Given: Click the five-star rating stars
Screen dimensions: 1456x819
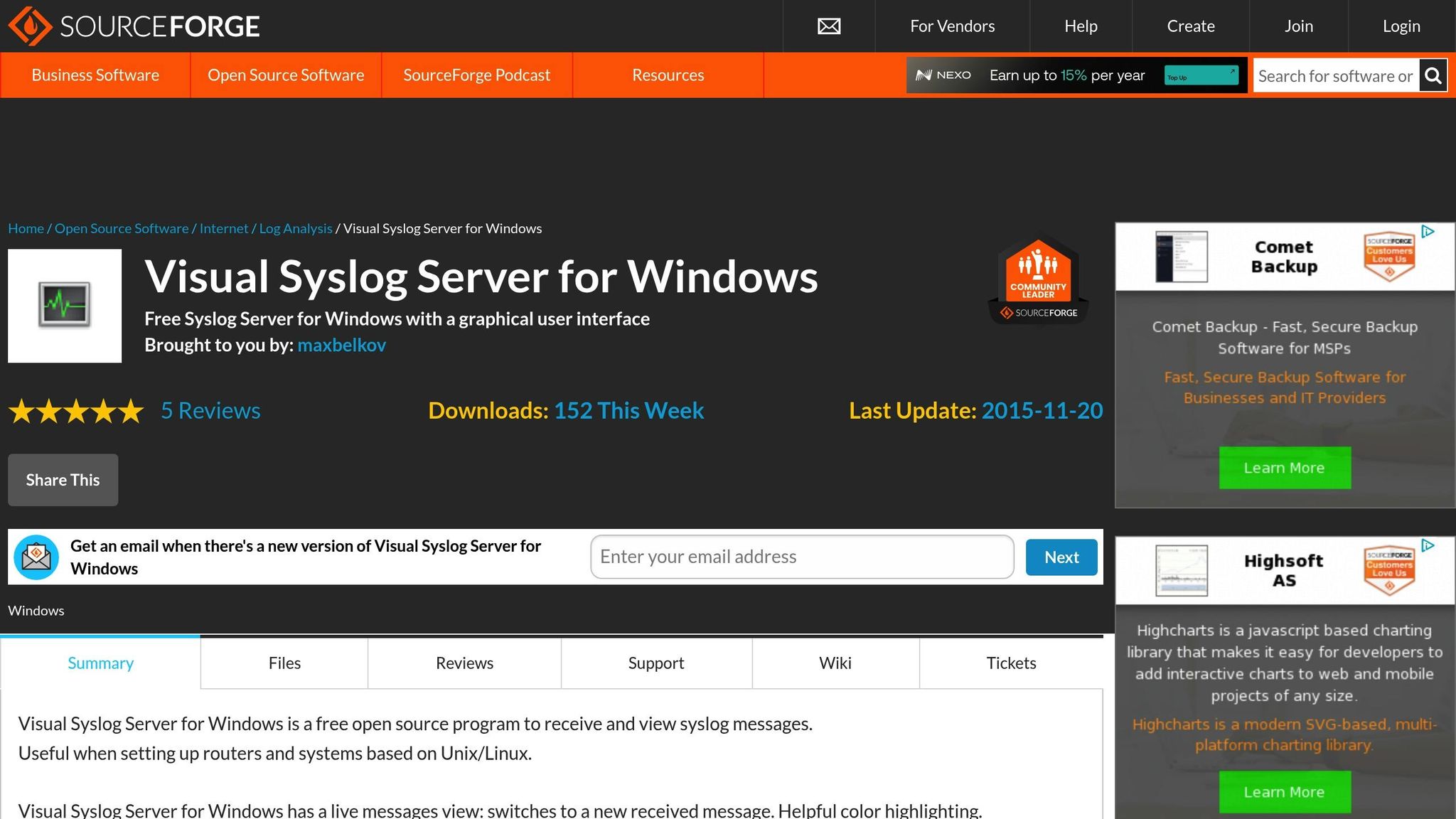Looking at the screenshot, I should pyautogui.click(x=75, y=411).
